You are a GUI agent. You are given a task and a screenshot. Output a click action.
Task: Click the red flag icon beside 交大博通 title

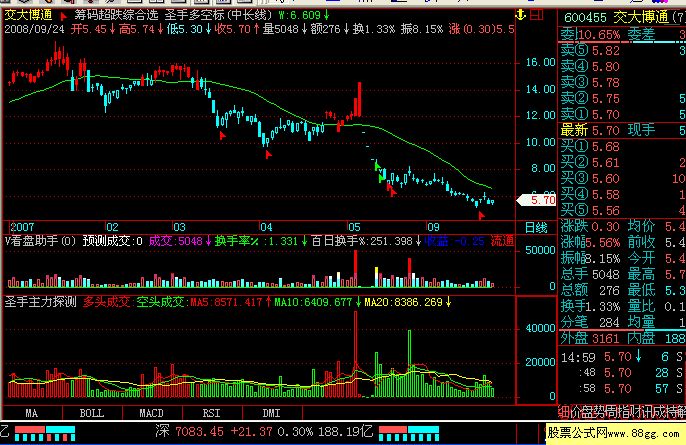point(64,16)
